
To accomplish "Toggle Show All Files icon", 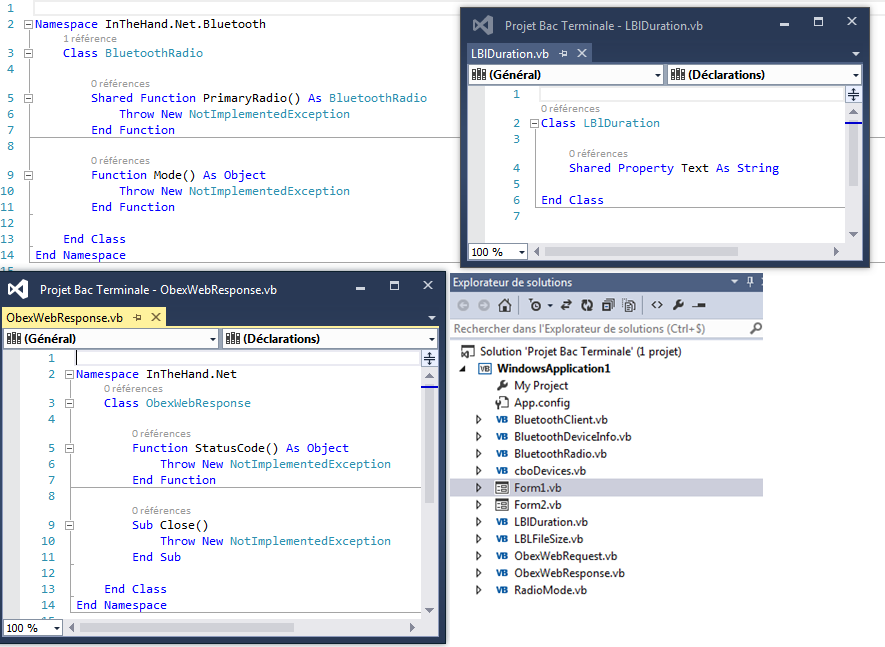I will coord(629,305).
